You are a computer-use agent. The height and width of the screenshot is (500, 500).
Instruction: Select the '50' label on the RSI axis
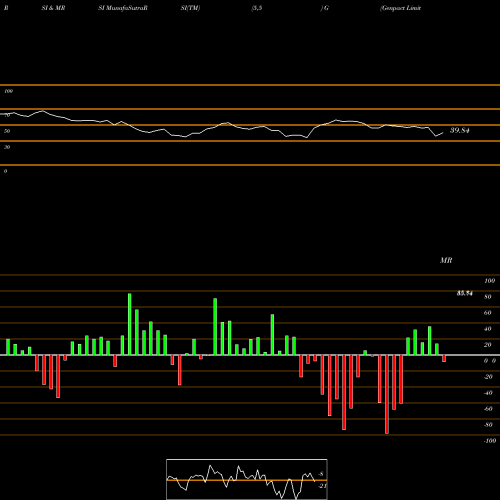pos(7,131)
